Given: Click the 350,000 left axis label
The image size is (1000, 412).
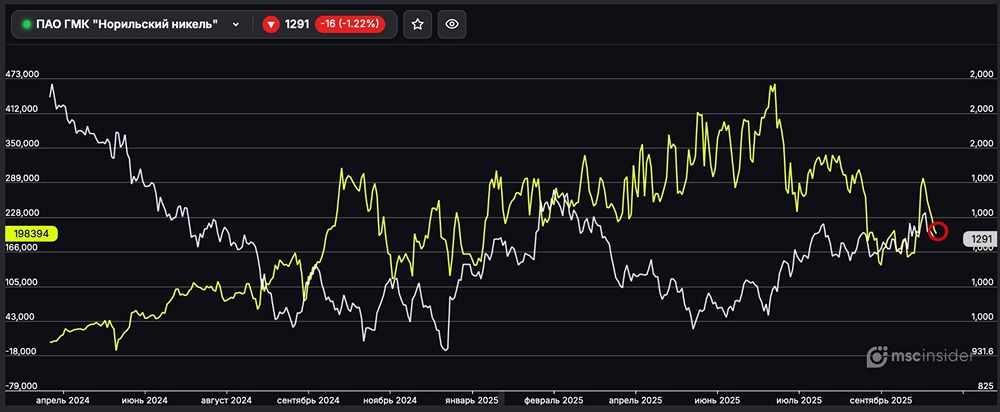Looking at the screenshot, I should (22, 144).
